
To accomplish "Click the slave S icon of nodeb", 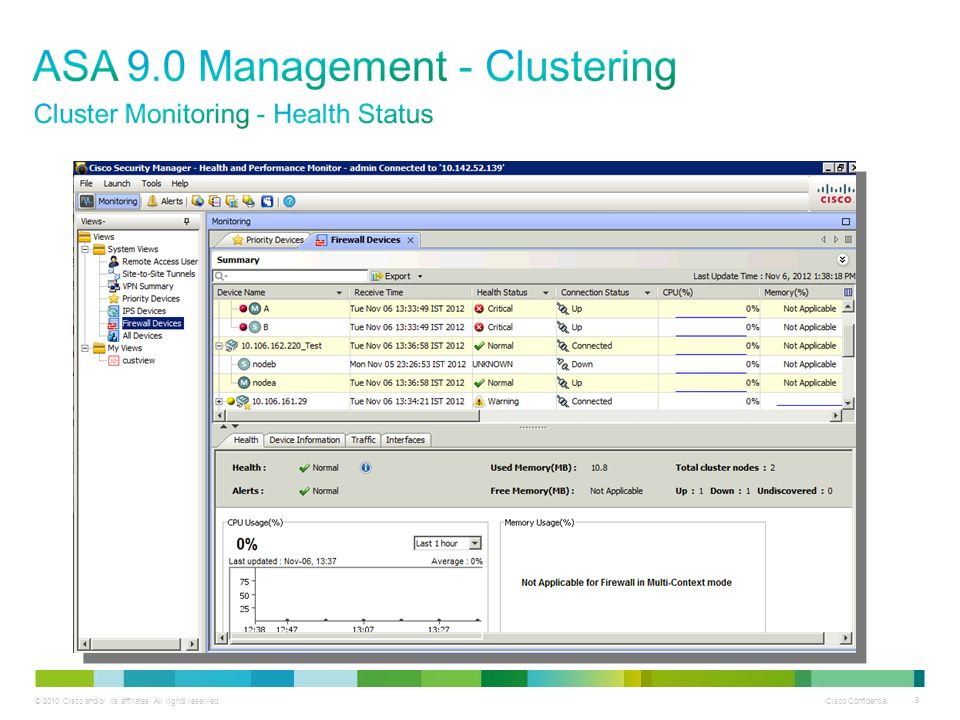I will point(244,365).
